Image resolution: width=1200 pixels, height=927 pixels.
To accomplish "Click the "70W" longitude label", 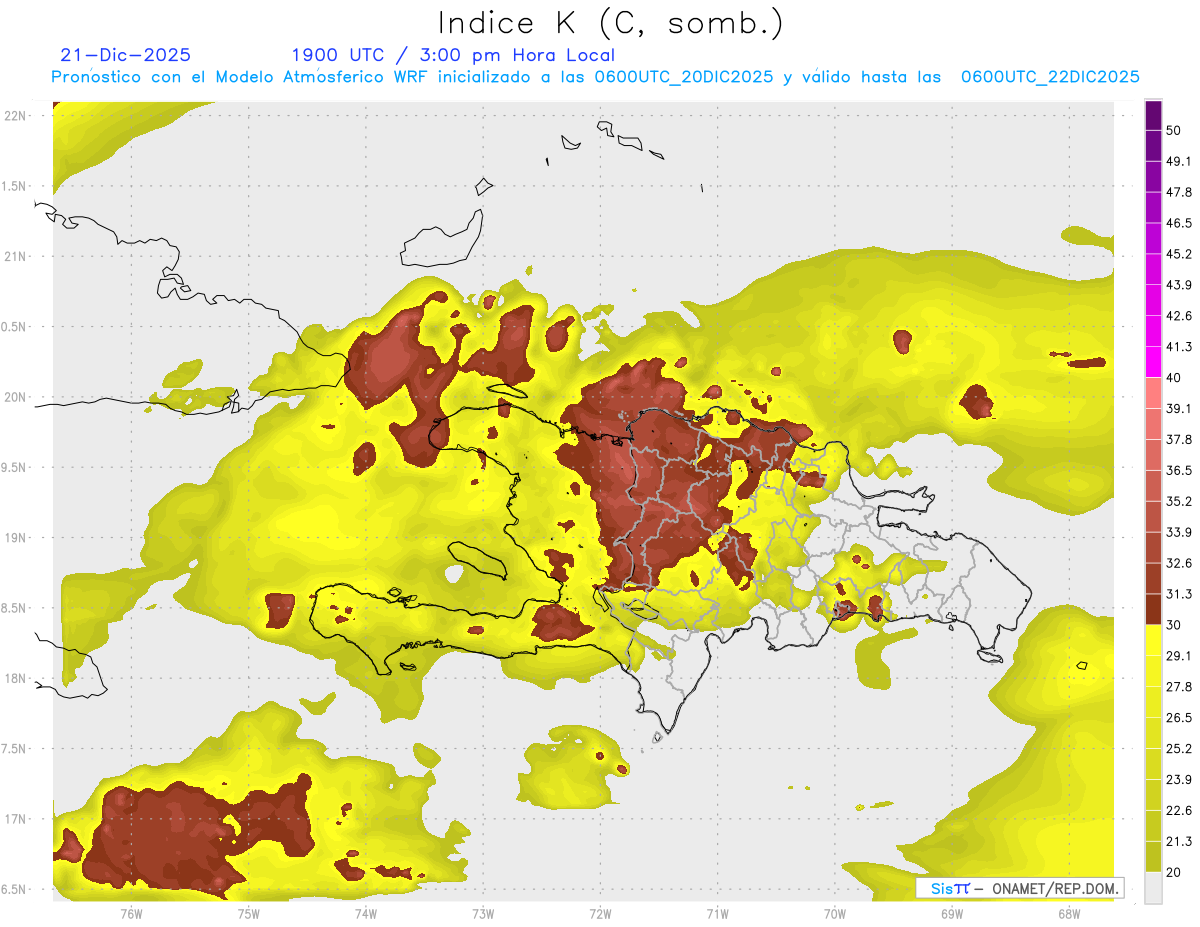I will [835, 914].
